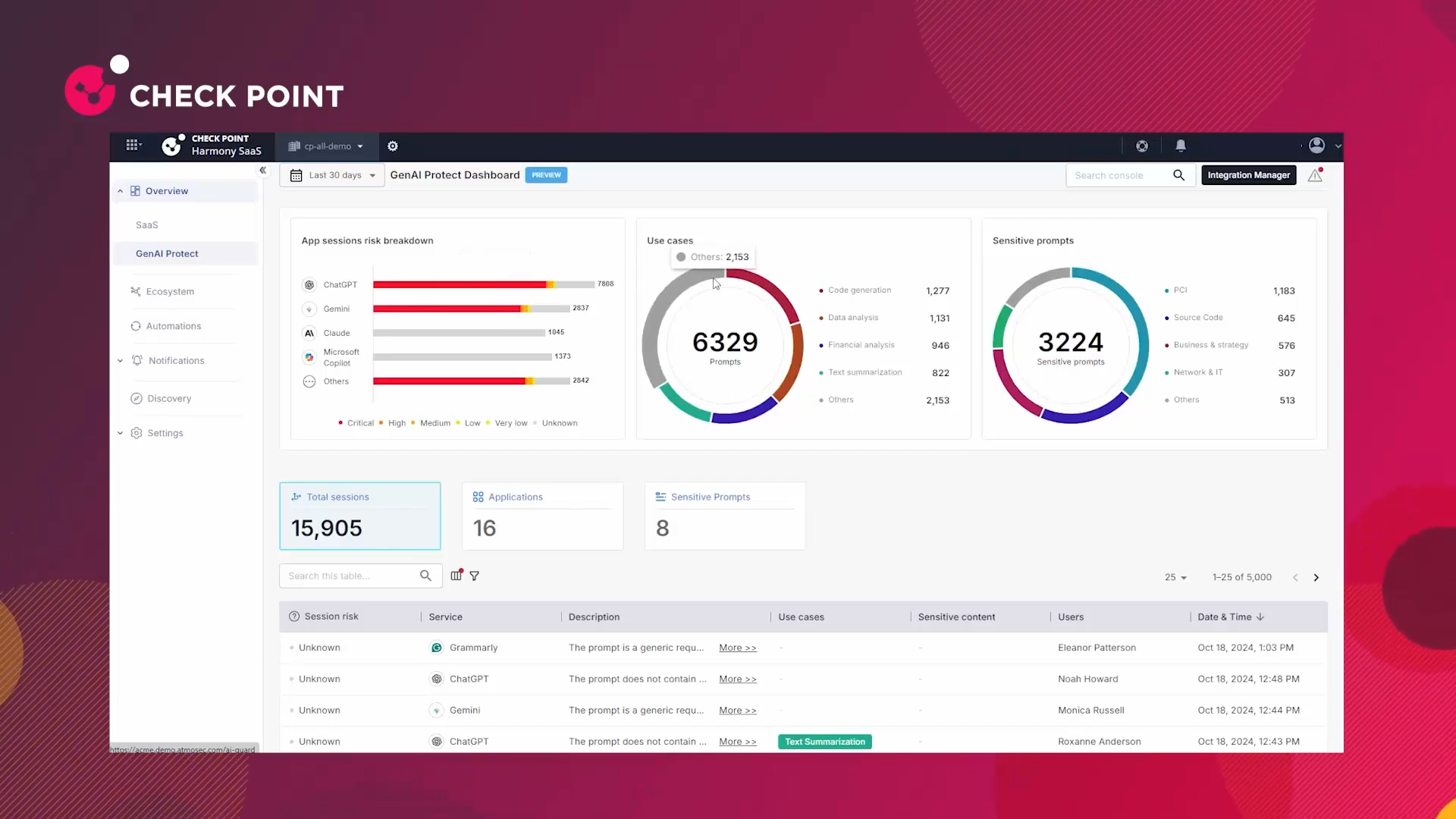Click the Grammarly service icon in table
The height and width of the screenshot is (819, 1456).
[x=437, y=648]
